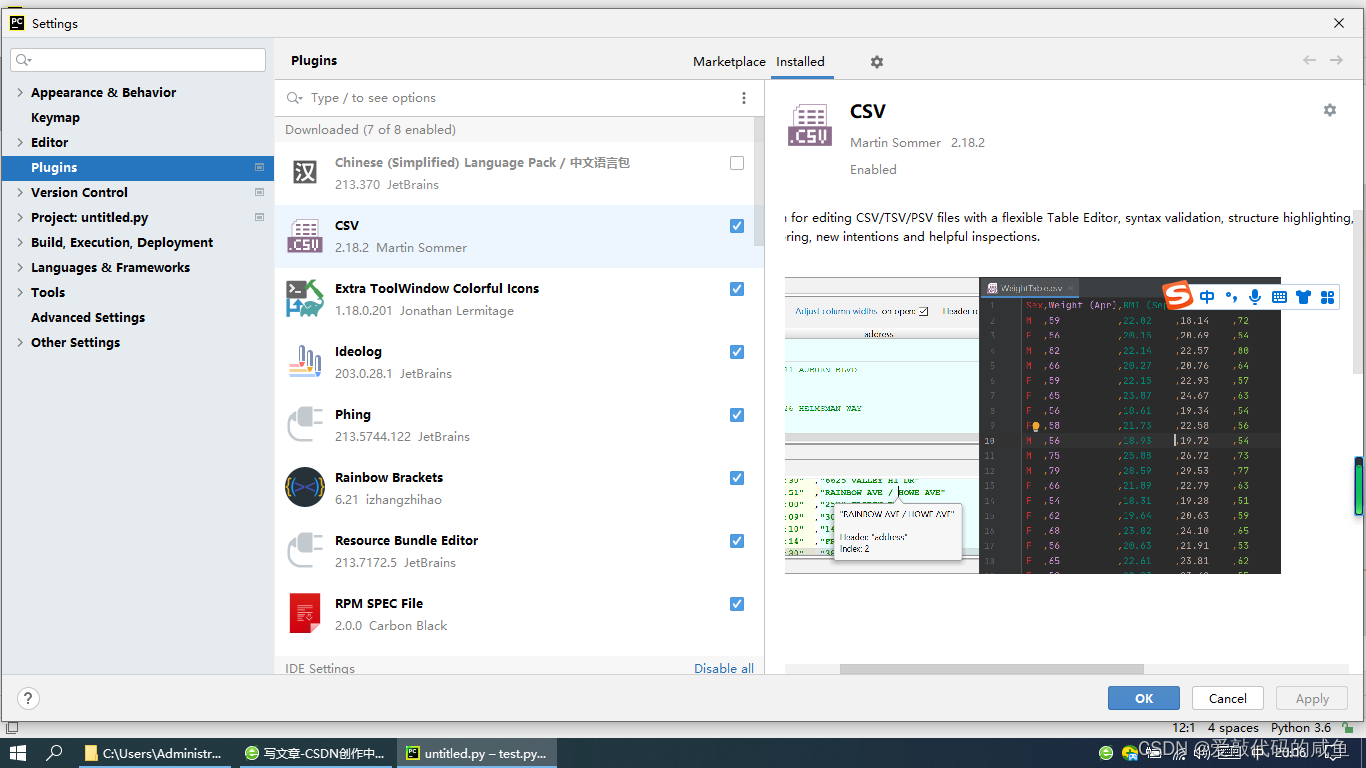
Task: Expand the Other Settings node
Action: tap(20, 342)
